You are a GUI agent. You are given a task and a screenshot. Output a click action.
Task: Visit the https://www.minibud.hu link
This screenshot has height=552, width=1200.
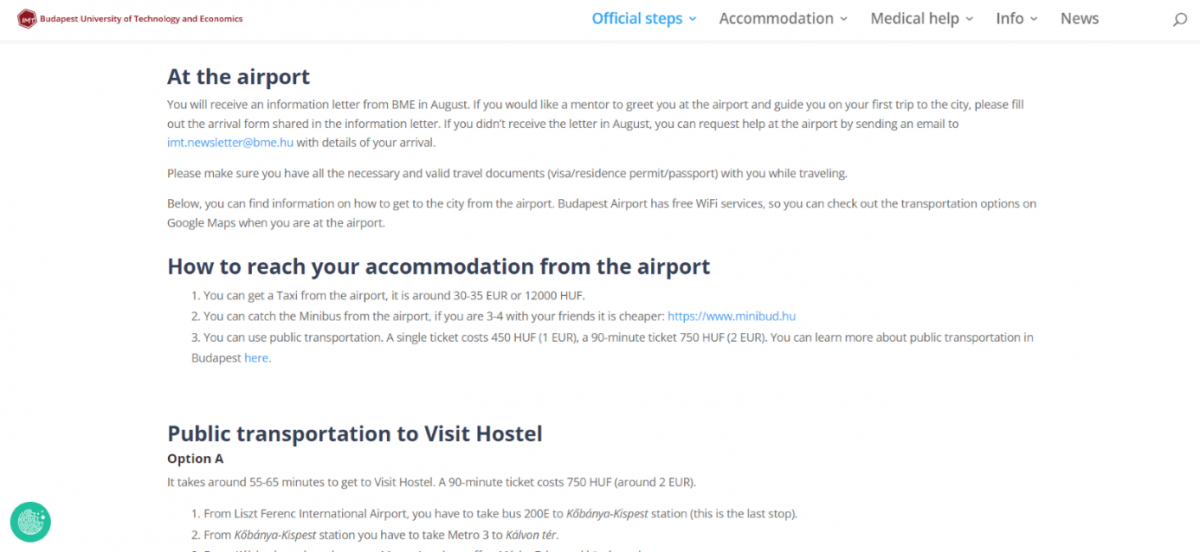tap(732, 316)
